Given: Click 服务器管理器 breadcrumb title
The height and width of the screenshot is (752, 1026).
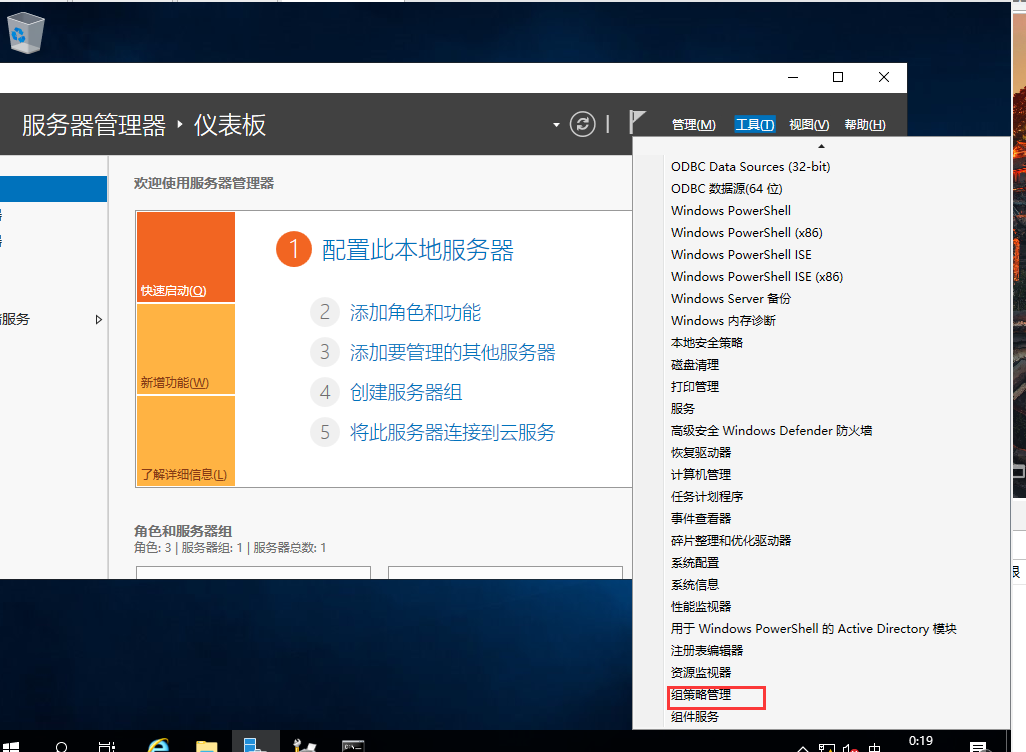Looking at the screenshot, I should coord(94,124).
